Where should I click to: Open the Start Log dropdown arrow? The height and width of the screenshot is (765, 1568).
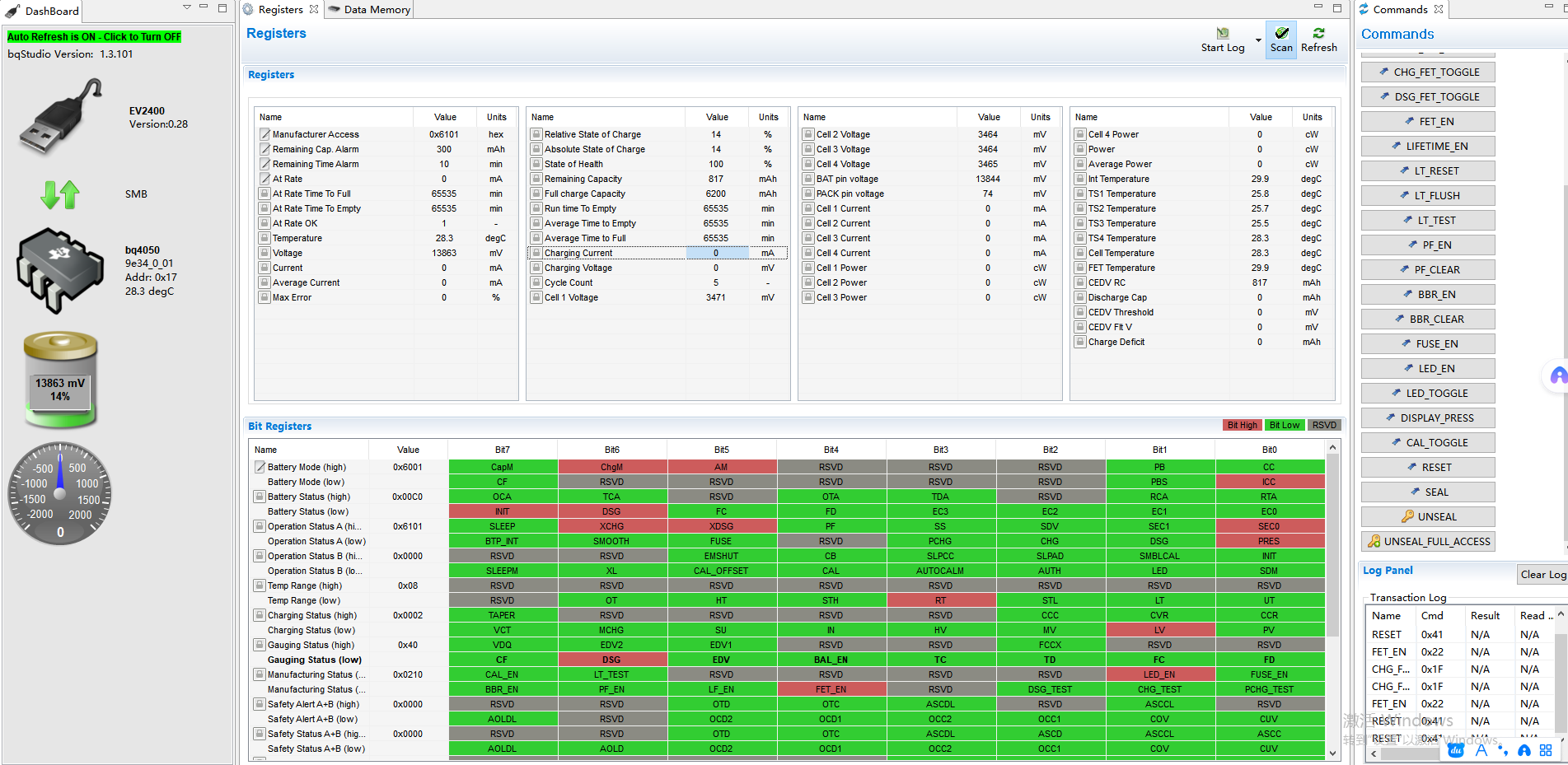click(1258, 40)
